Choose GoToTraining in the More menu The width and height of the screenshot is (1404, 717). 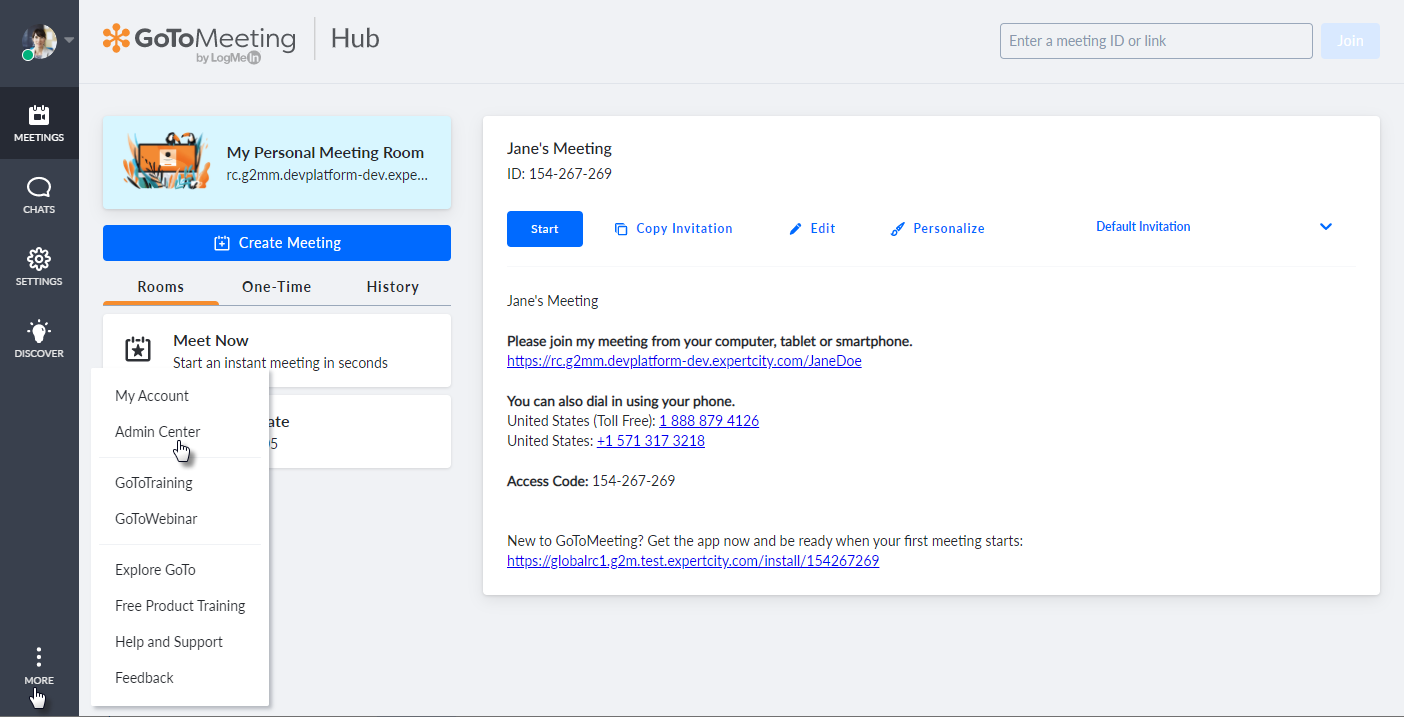(154, 483)
